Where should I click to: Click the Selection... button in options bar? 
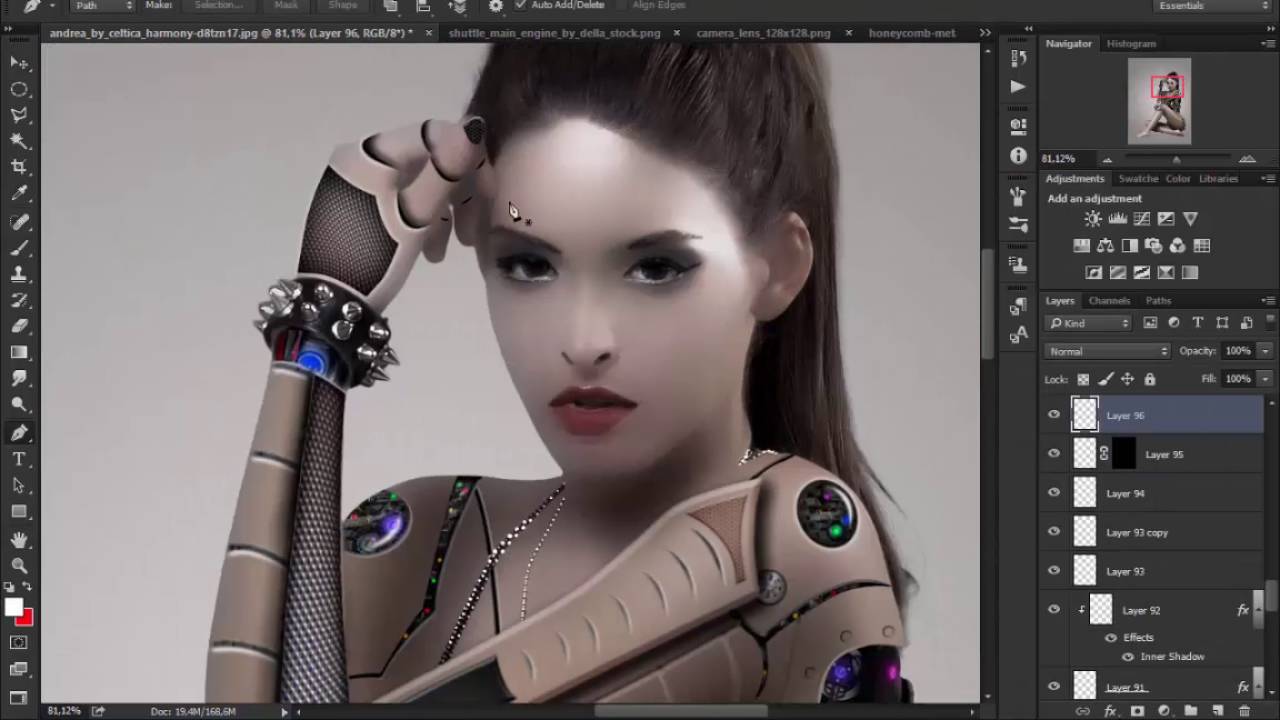(x=219, y=5)
